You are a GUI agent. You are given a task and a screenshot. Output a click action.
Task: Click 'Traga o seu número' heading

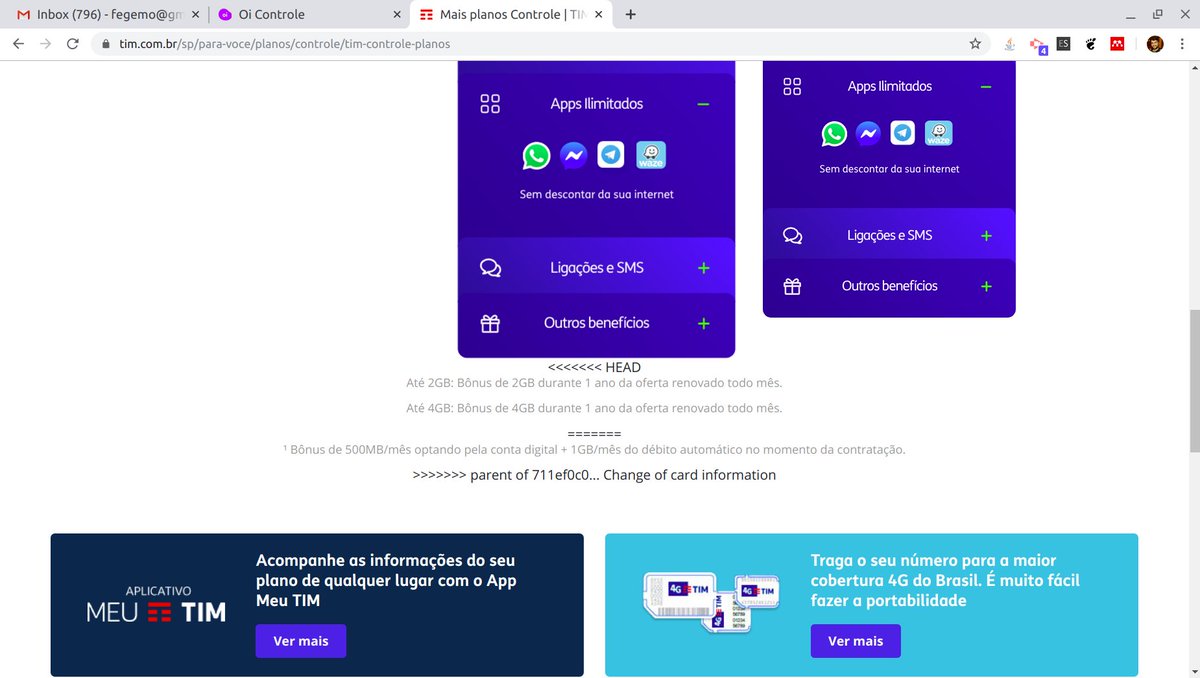[x=945, y=580]
